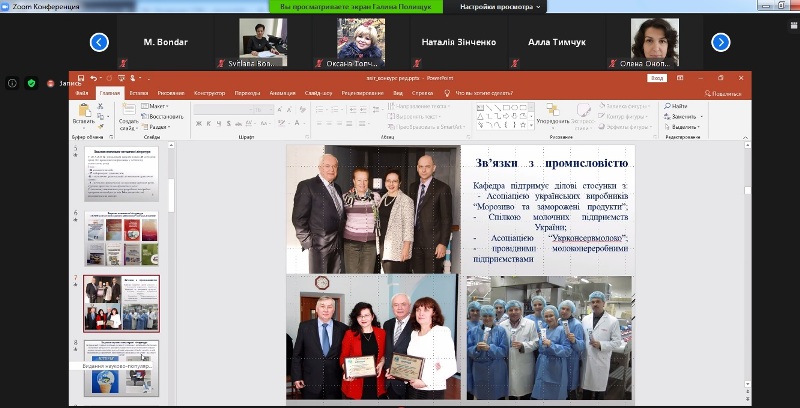Create a new slide (Создать слайд)
800x408 pixels.
click(129, 117)
